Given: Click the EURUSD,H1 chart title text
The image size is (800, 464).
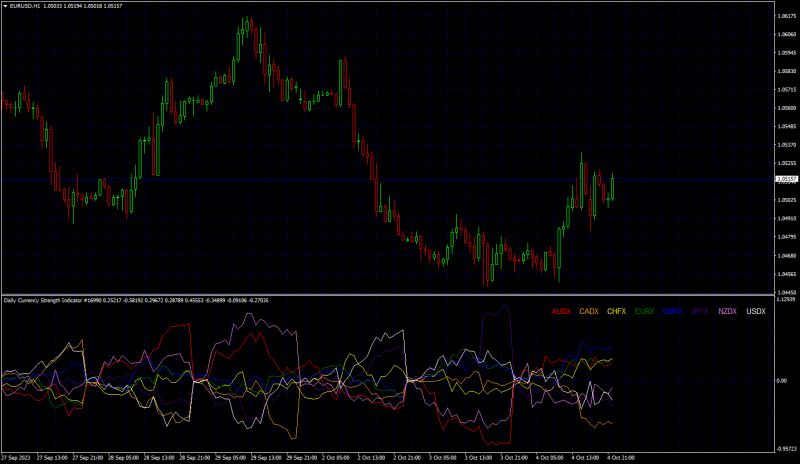Looking at the screenshot, I should [x=24, y=6].
